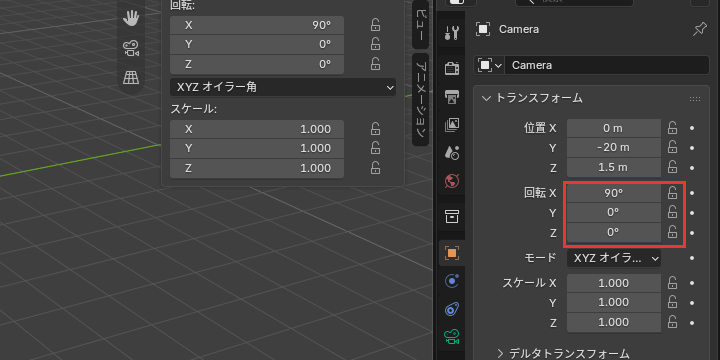Click the 位置 Y field showing -20 m
Screen dimensions: 720x360
pyautogui.click(x=614, y=147)
